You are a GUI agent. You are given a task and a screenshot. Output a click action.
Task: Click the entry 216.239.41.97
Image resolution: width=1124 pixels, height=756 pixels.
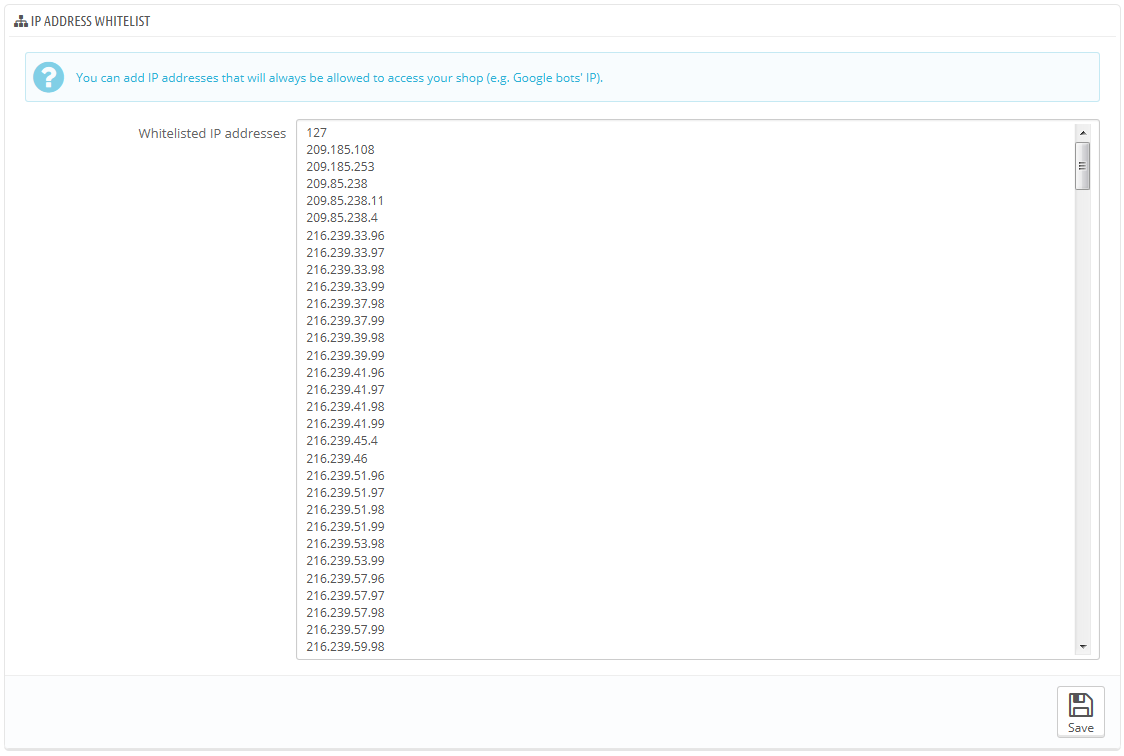click(x=346, y=390)
